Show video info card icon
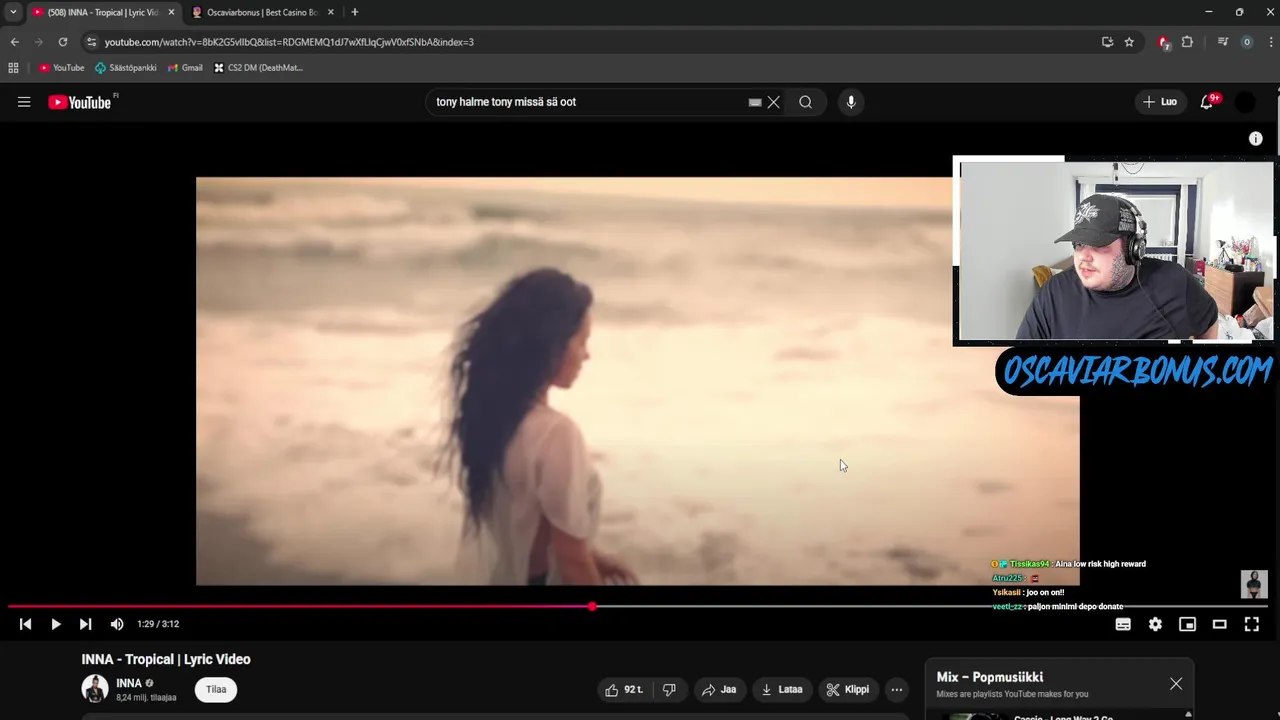 1256,139
